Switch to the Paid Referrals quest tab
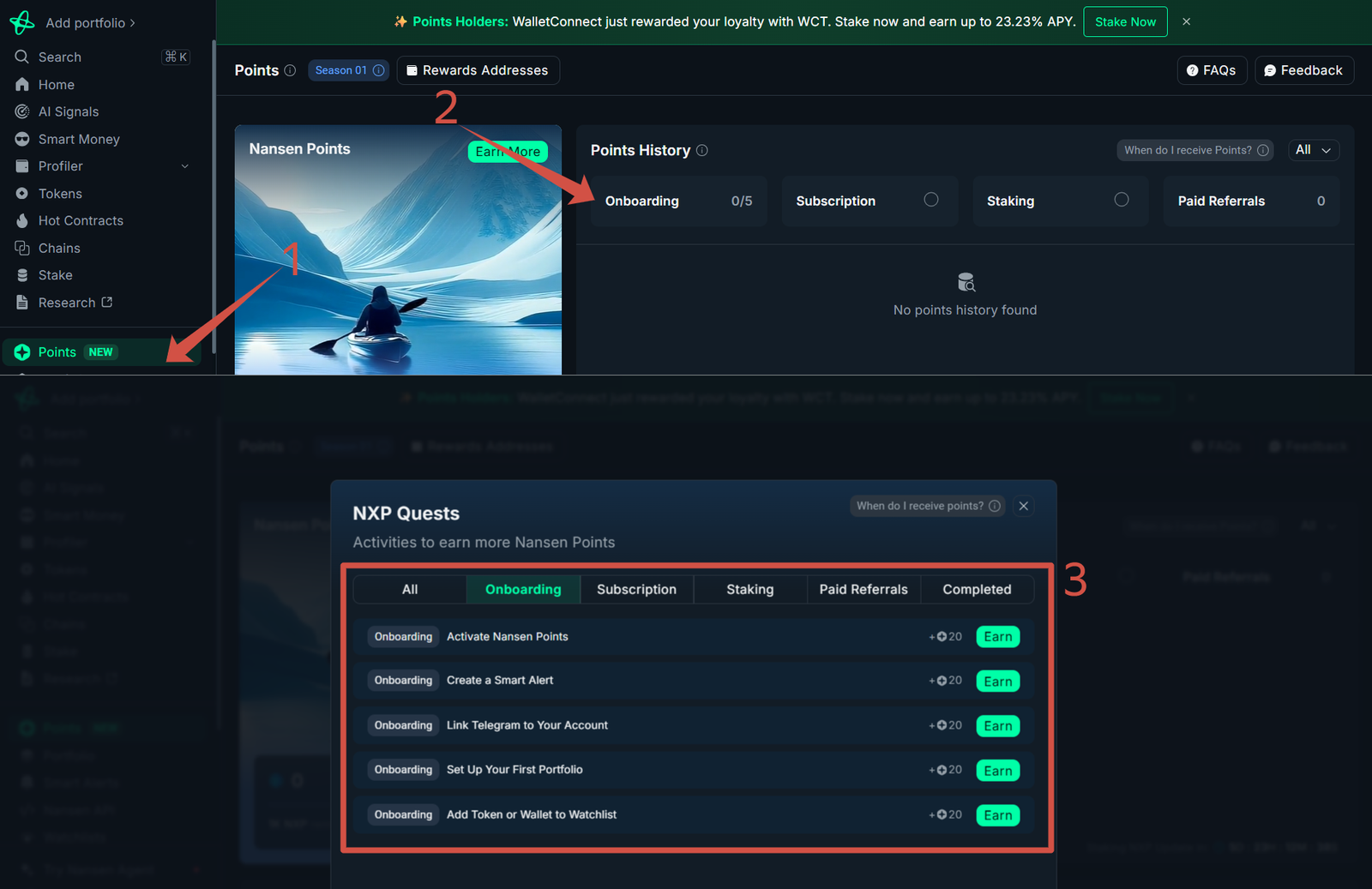The width and height of the screenshot is (1372, 889). coord(863,589)
